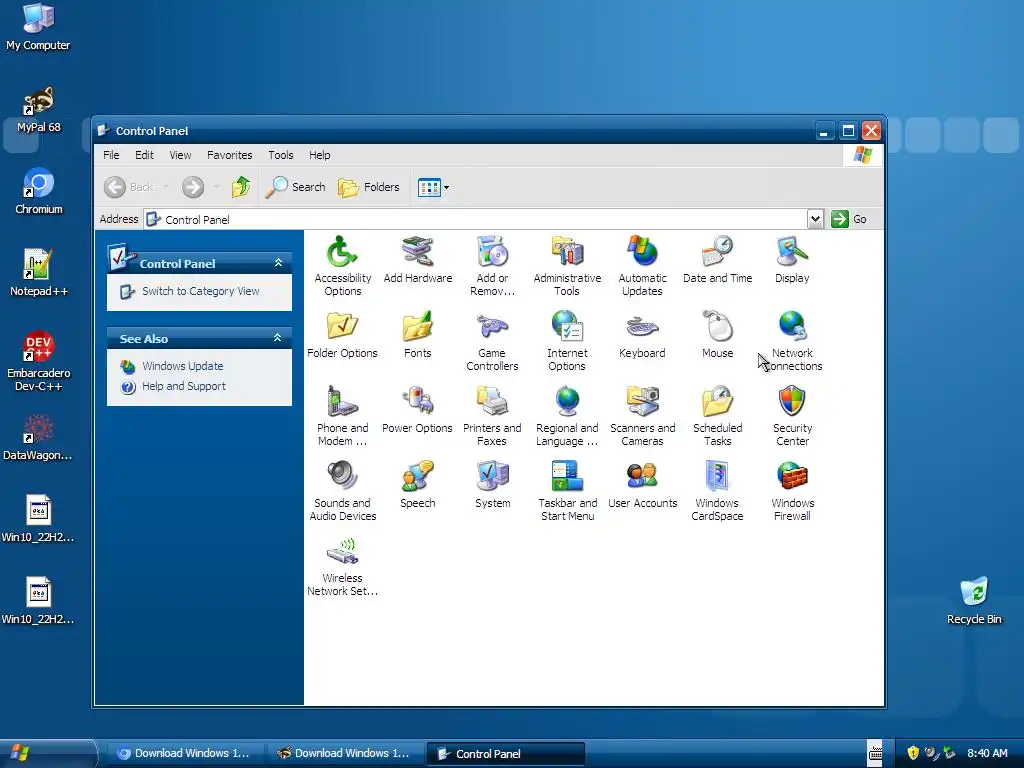Click the Go button

coord(849,219)
